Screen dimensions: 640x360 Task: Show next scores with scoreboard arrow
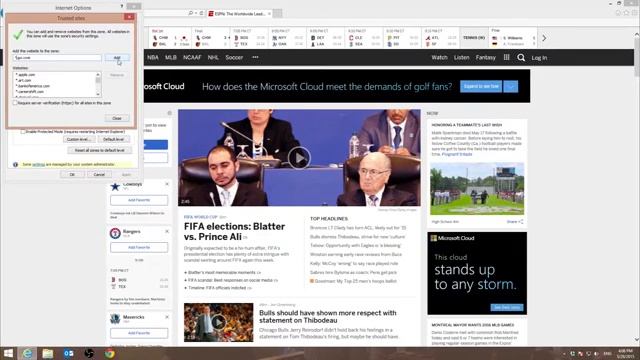[x=544, y=38]
